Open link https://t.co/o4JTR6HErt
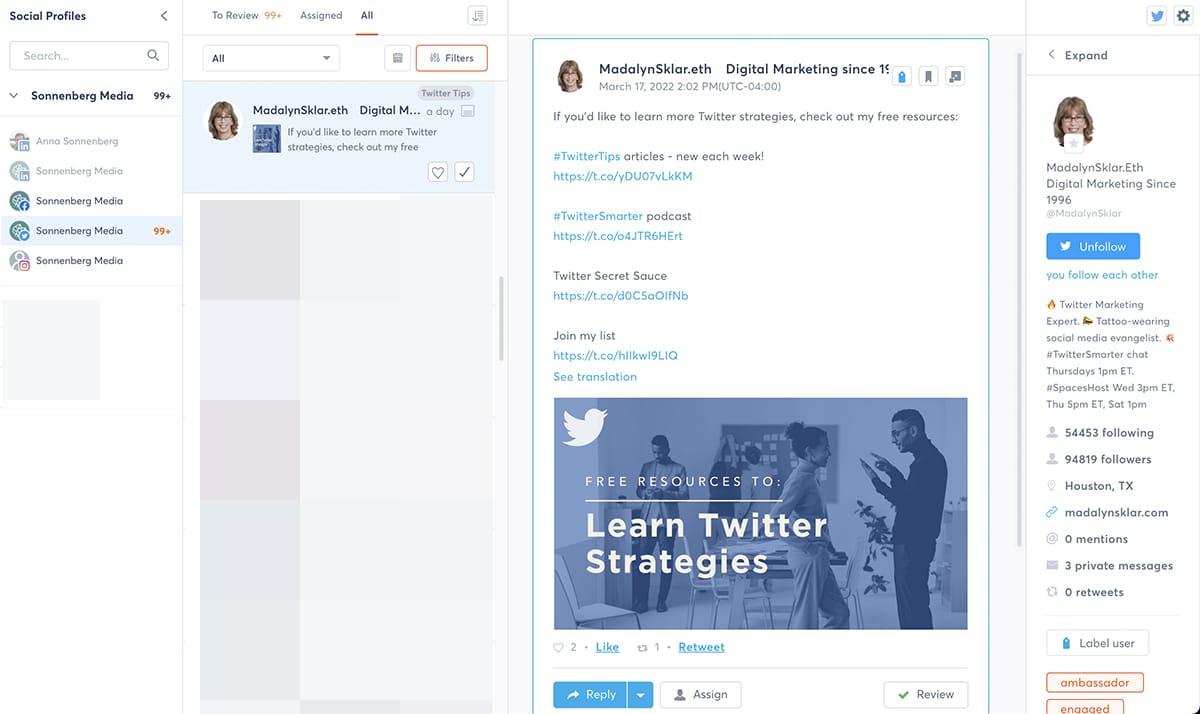 [x=618, y=236]
